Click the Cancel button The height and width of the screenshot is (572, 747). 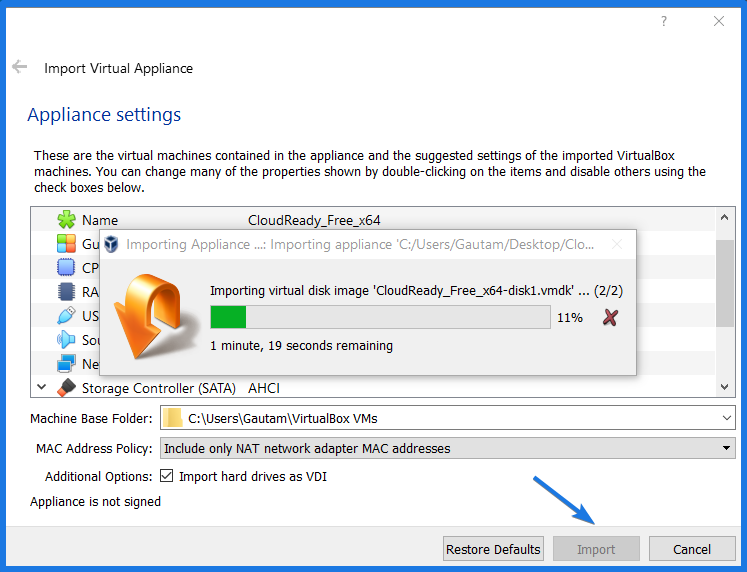coord(692,549)
